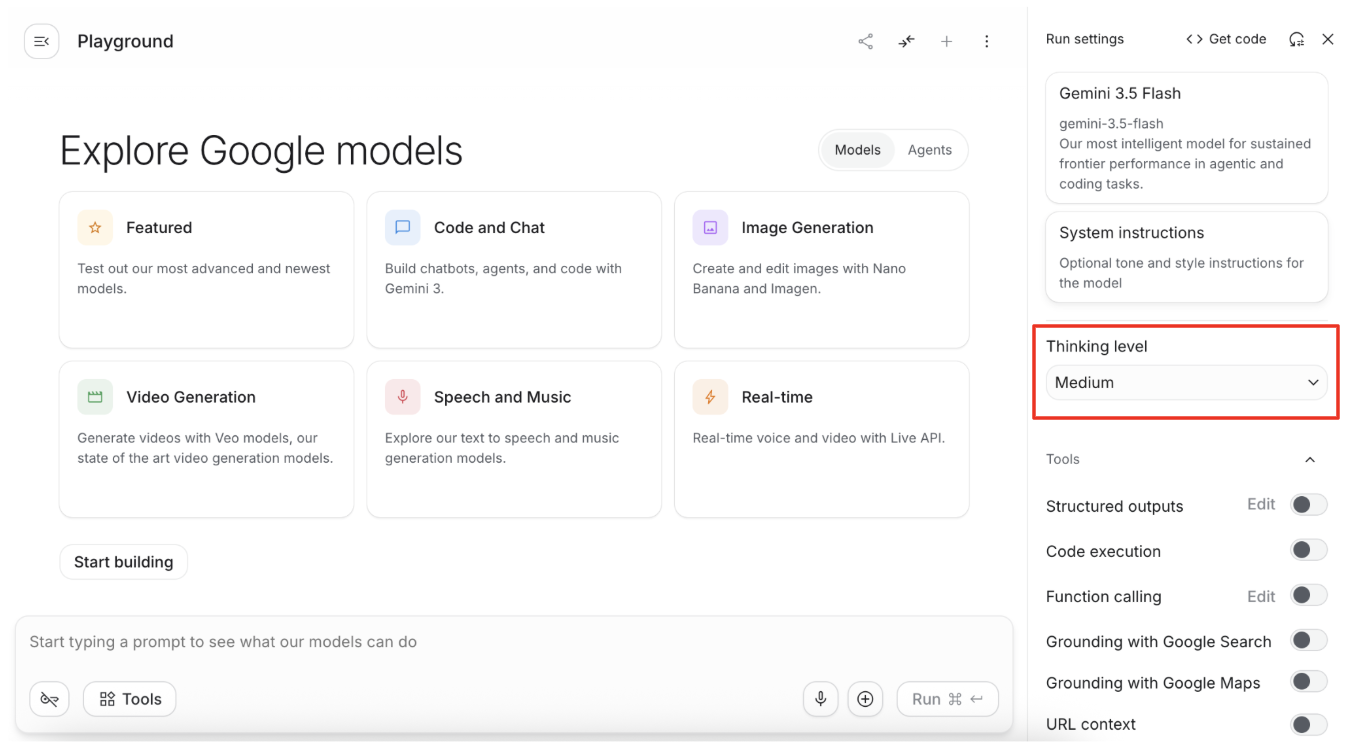Open the Gemini 3.5 Flash model selector card
Screen dimensions: 1370x748
click(x=1187, y=138)
